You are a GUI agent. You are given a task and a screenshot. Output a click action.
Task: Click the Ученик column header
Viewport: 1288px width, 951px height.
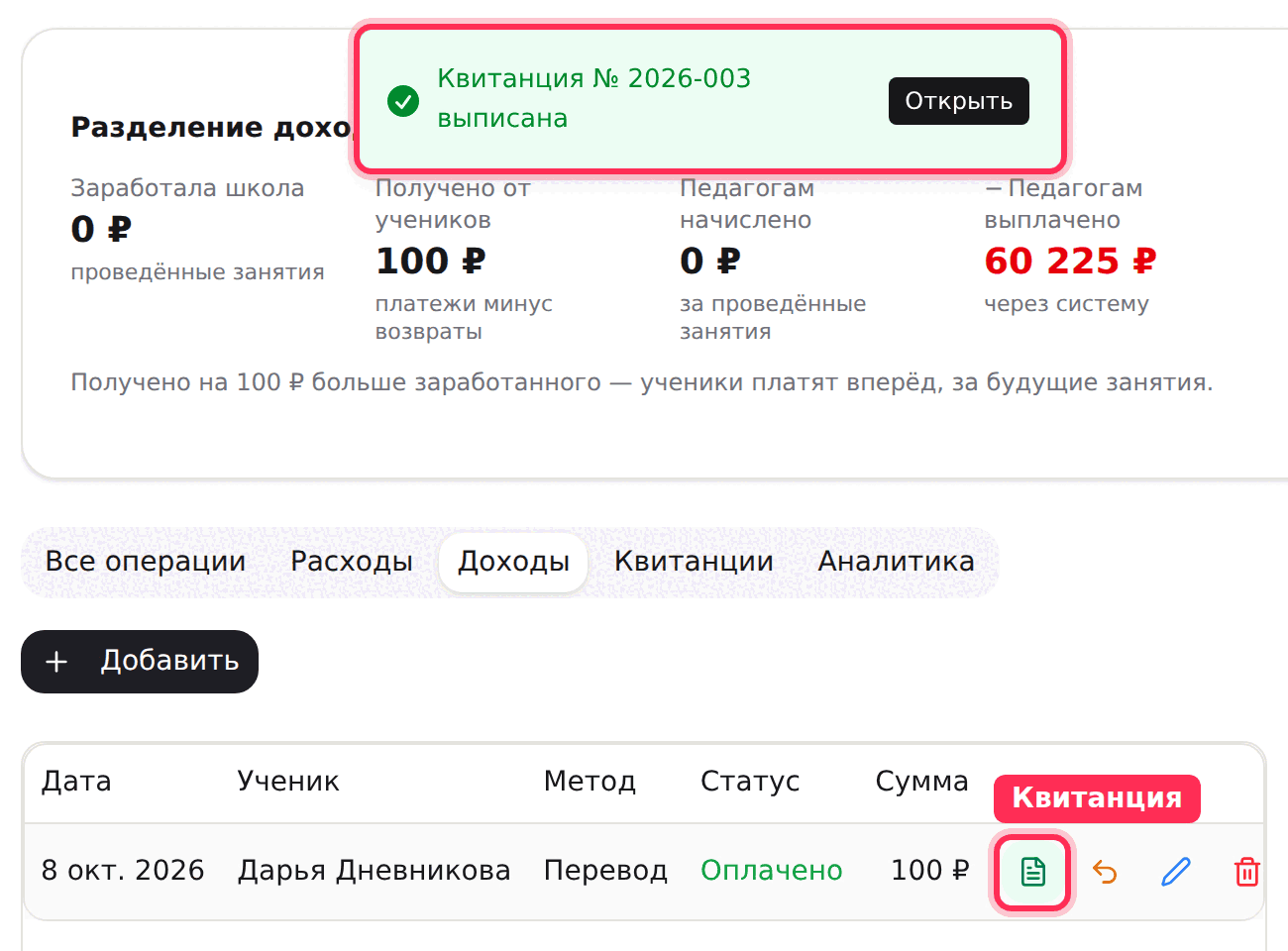click(x=288, y=782)
